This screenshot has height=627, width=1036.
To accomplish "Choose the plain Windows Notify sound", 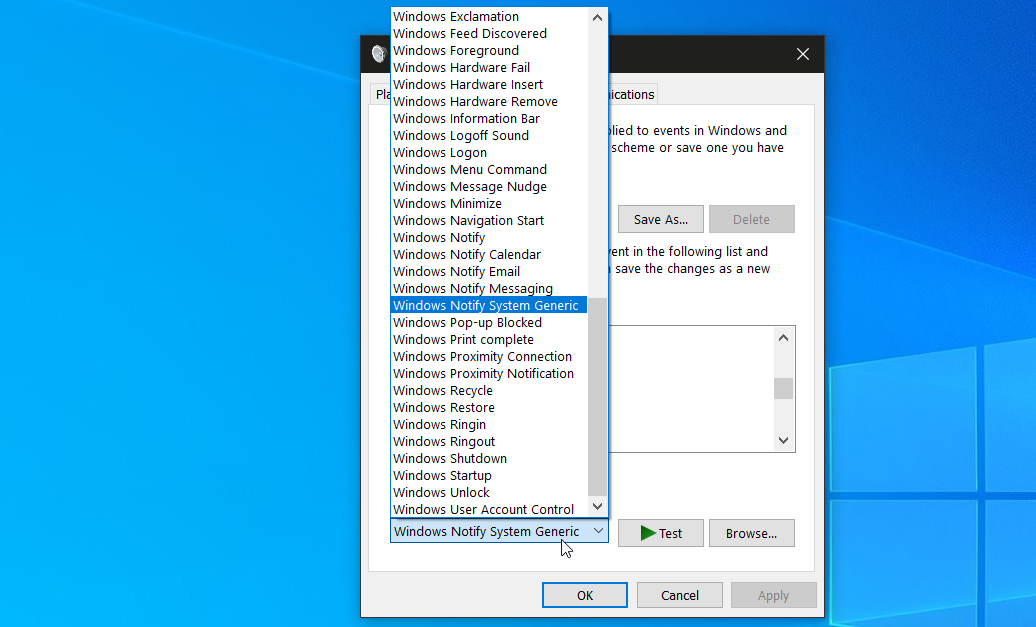I will click(x=489, y=238).
